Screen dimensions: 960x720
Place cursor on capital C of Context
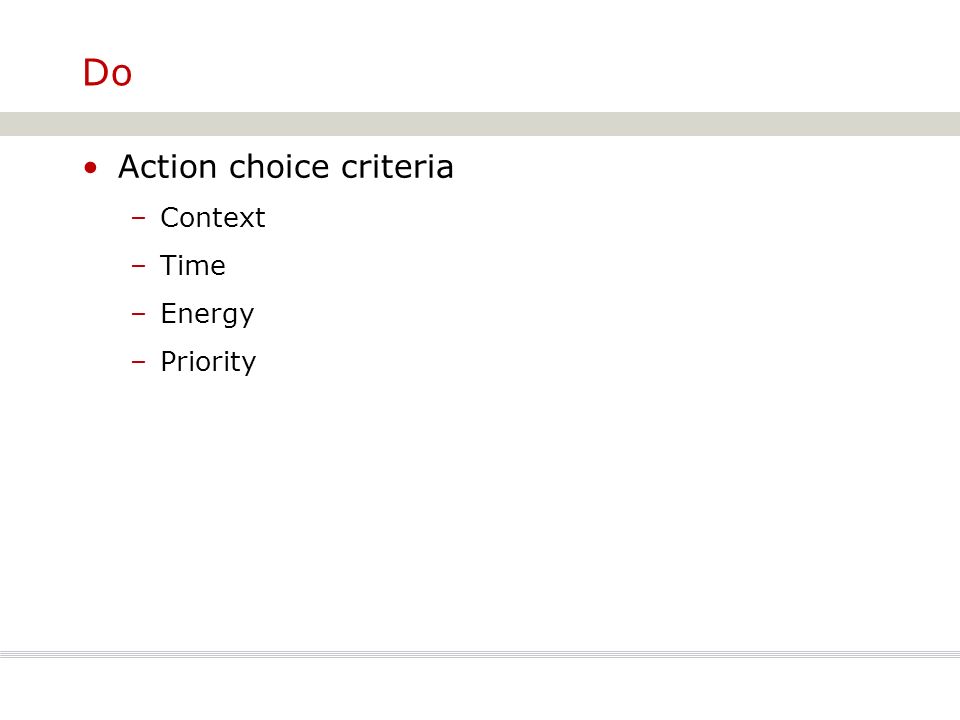click(x=170, y=217)
